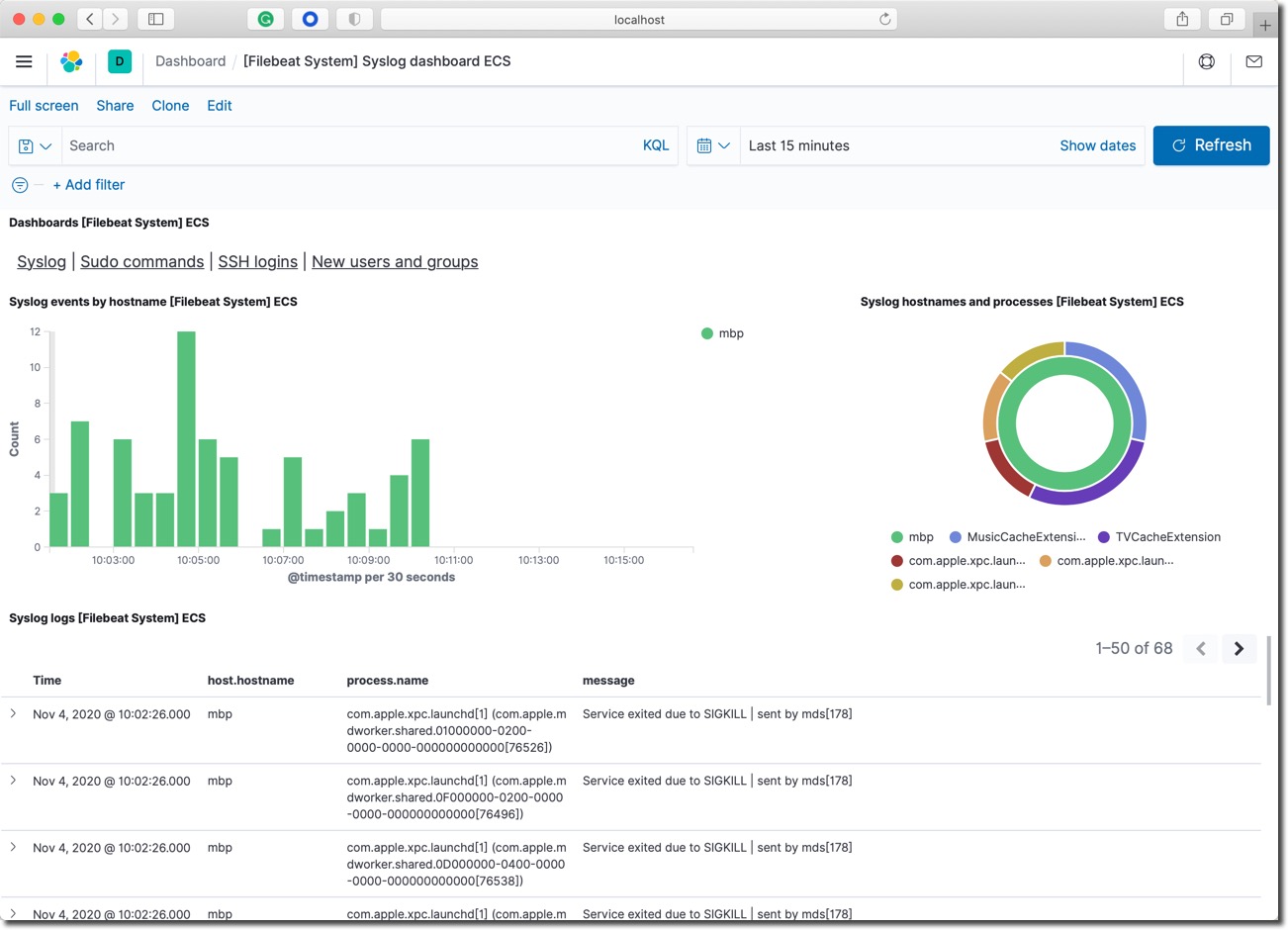The height and width of the screenshot is (930, 1288).
Task: Click process.name column header
Action: 388,681
